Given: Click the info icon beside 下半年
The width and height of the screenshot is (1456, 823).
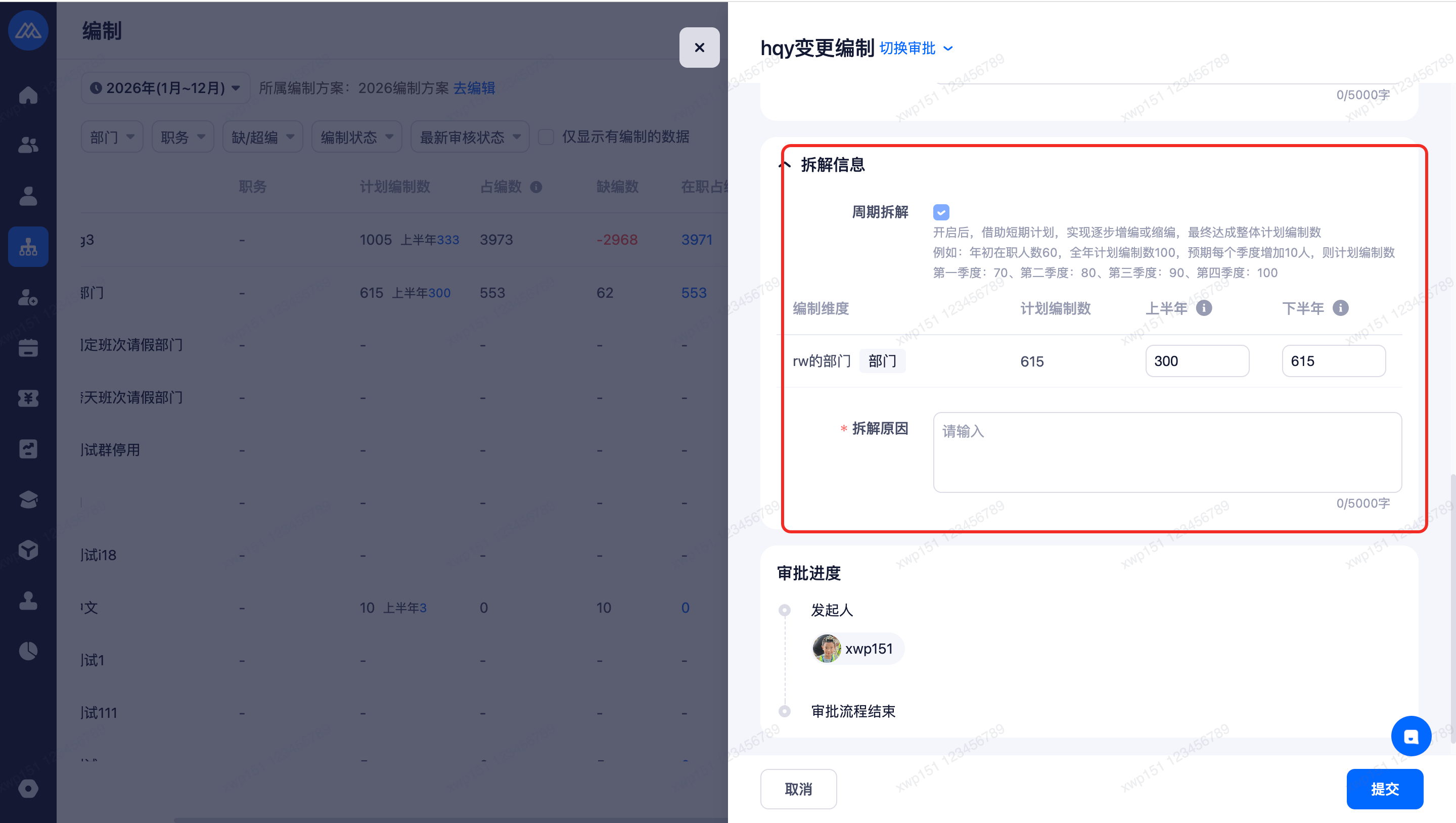Looking at the screenshot, I should pos(1340,308).
